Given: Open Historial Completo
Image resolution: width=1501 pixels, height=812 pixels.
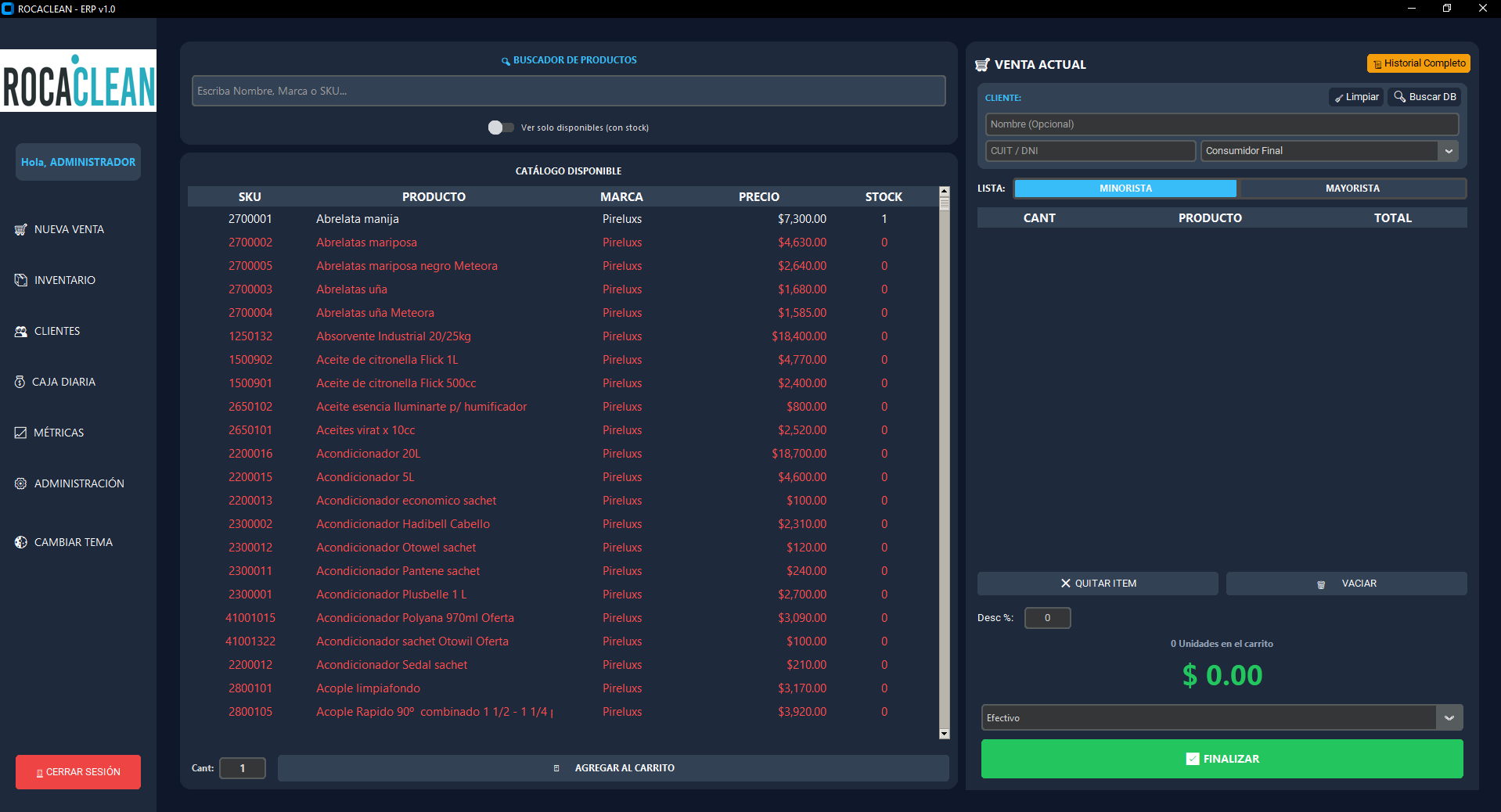Looking at the screenshot, I should pos(1418,63).
